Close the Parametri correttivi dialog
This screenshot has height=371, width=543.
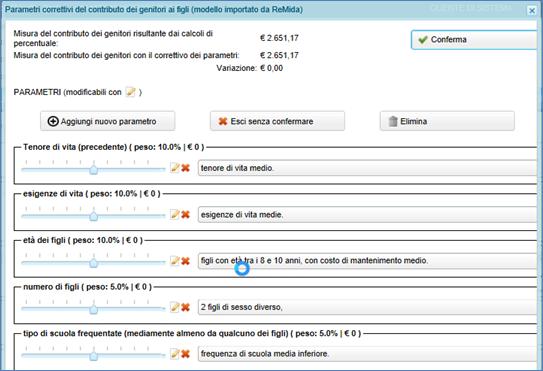(x=532, y=11)
